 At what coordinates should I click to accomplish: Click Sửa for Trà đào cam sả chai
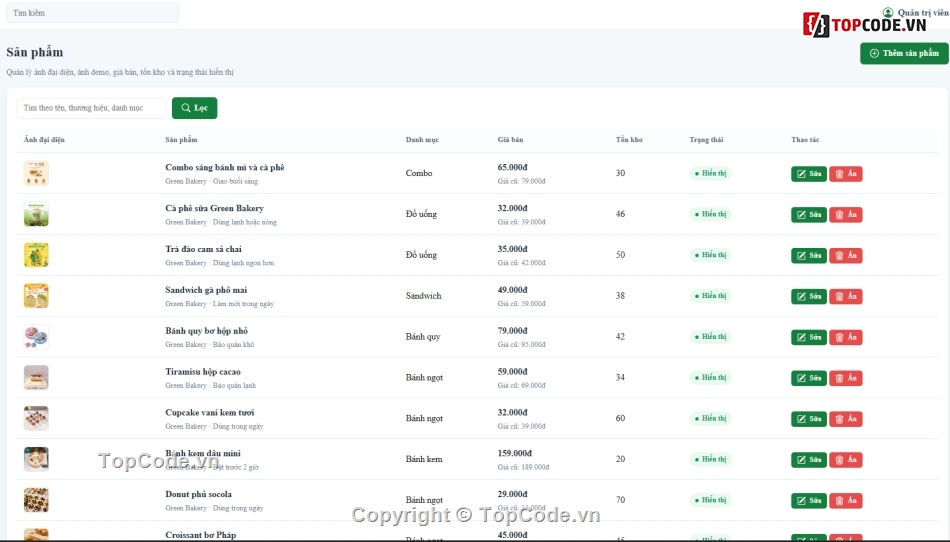pyautogui.click(x=808, y=256)
